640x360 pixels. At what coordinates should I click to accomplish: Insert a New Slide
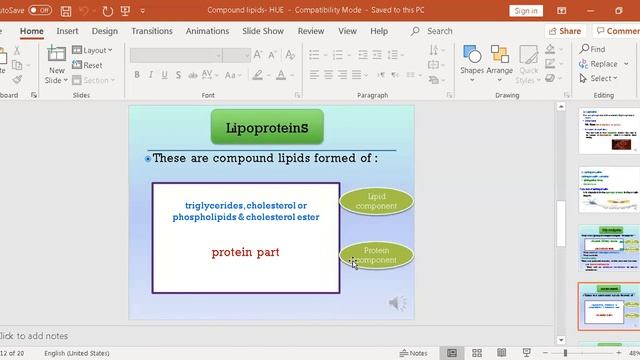point(56,64)
